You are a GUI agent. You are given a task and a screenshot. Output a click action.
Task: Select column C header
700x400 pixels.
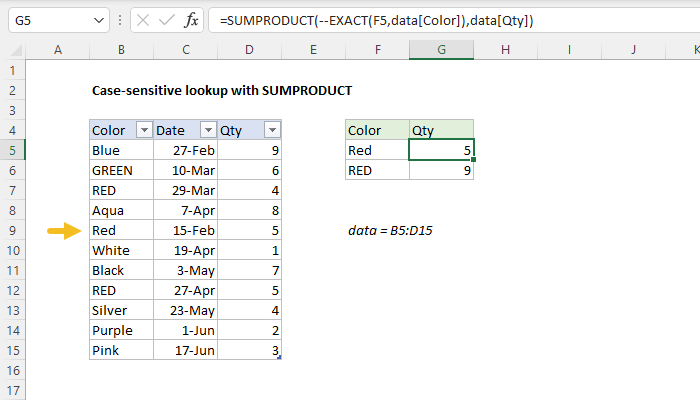pyautogui.click(x=186, y=50)
